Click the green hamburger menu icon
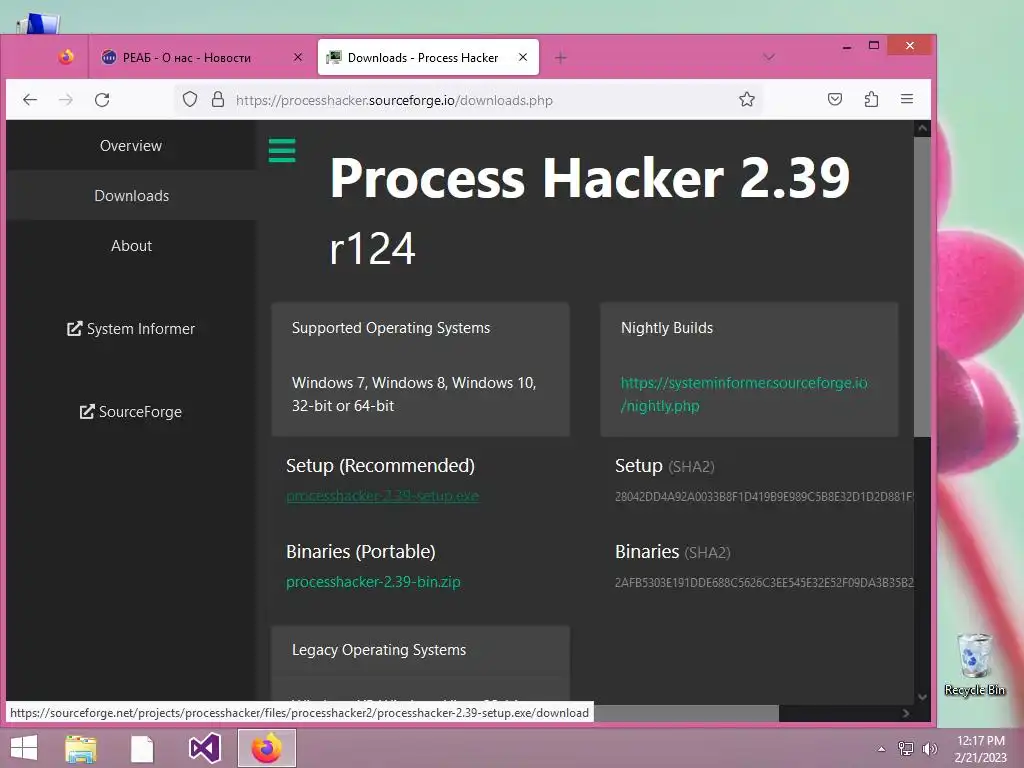 [282, 150]
